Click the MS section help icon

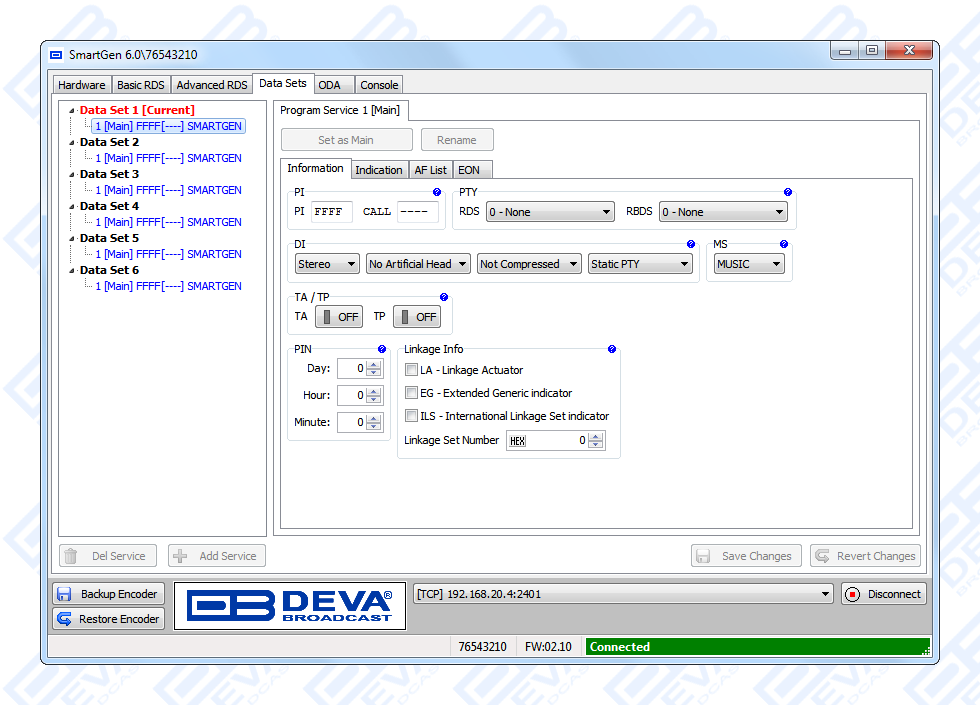click(x=784, y=244)
